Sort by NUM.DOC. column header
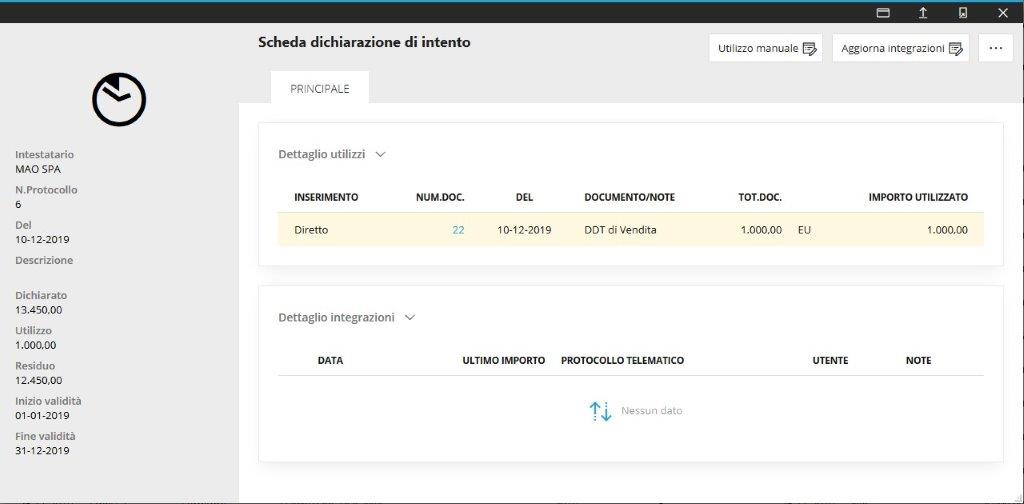1024x504 pixels. [x=440, y=197]
